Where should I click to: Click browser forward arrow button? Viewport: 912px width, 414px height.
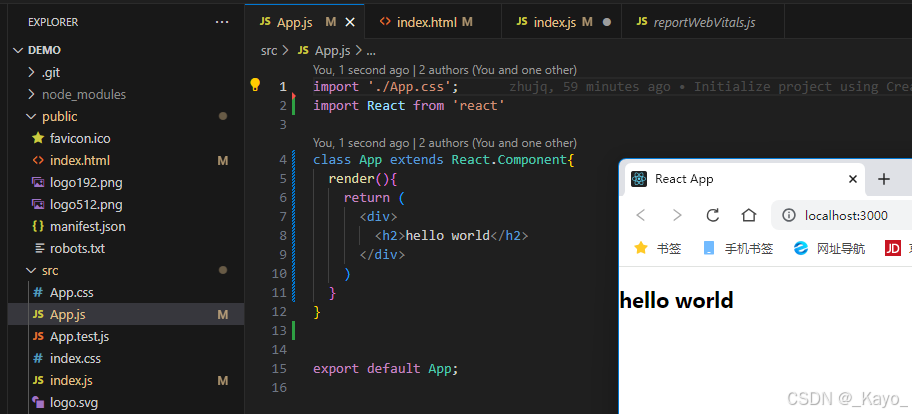(x=676, y=215)
